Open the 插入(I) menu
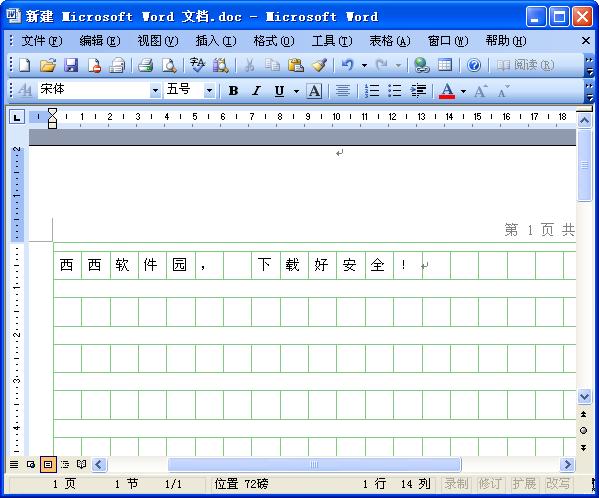 click(216, 40)
